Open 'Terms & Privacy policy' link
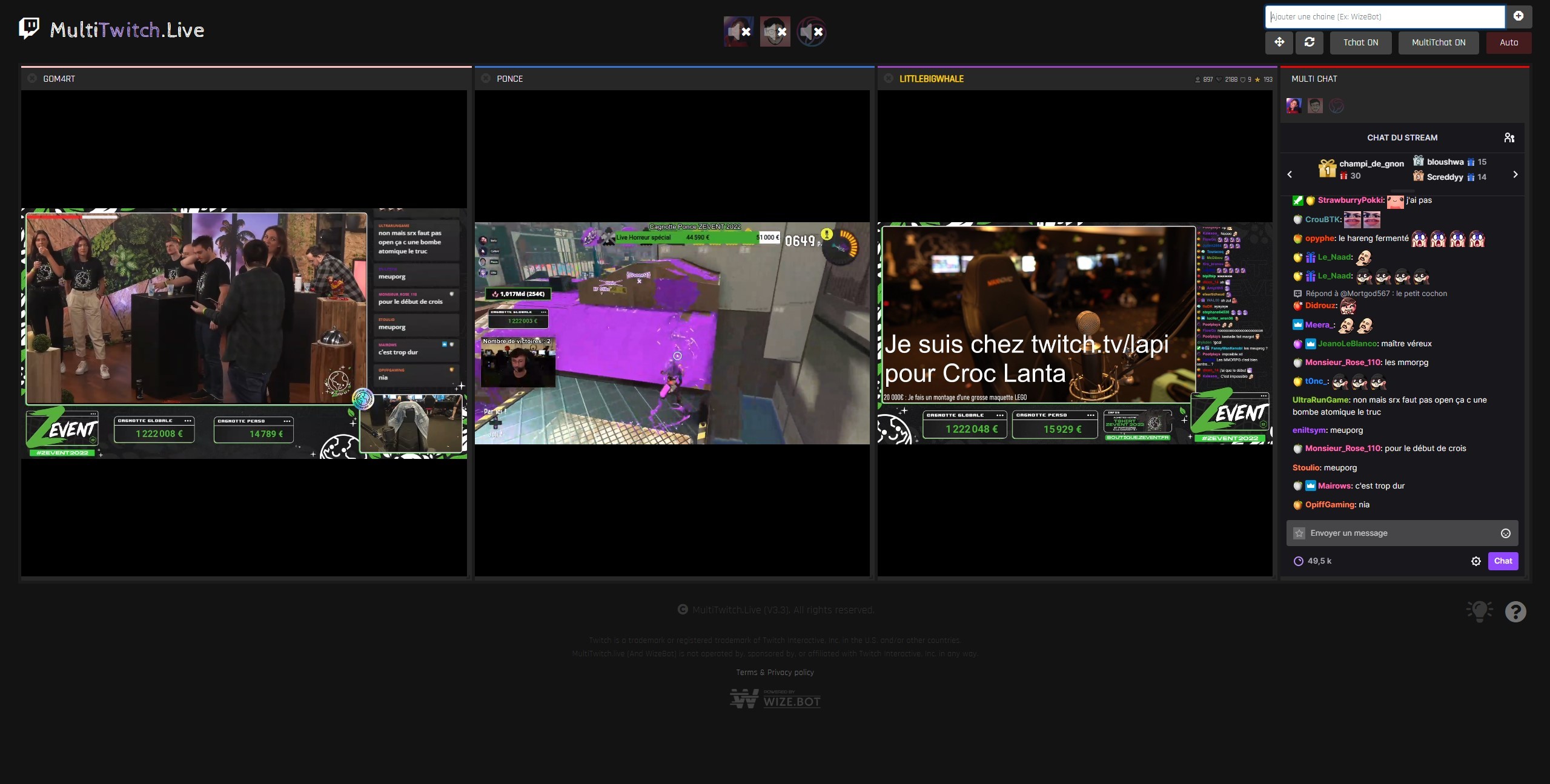This screenshot has width=1550, height=784. pyautogui.click(x=775, y=673)
